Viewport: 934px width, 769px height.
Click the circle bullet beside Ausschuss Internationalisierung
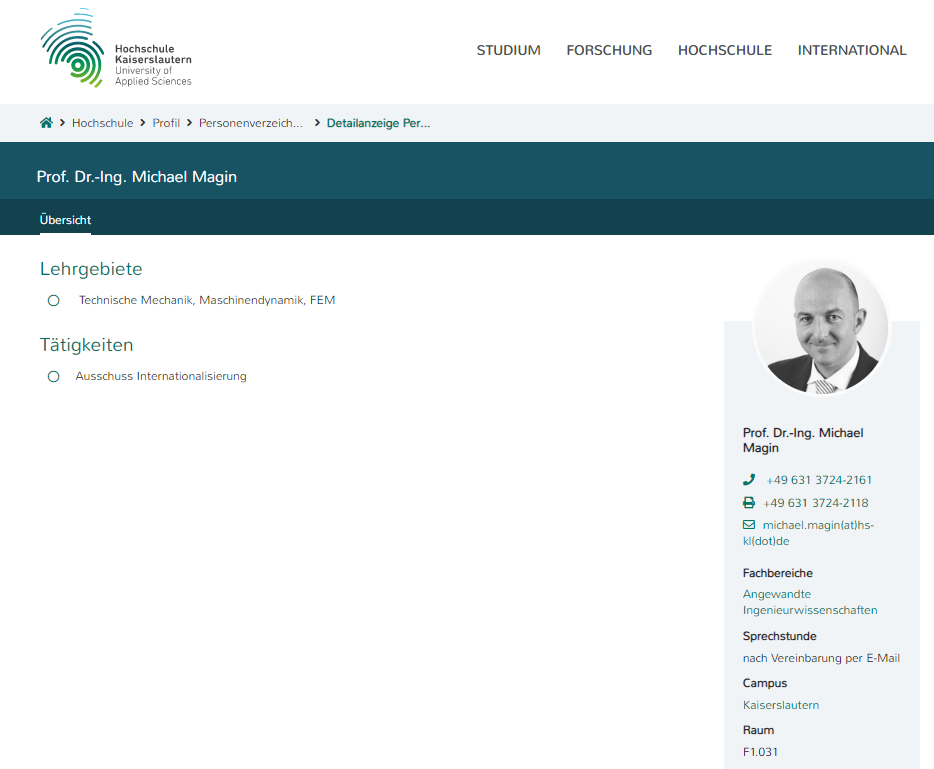54,377
